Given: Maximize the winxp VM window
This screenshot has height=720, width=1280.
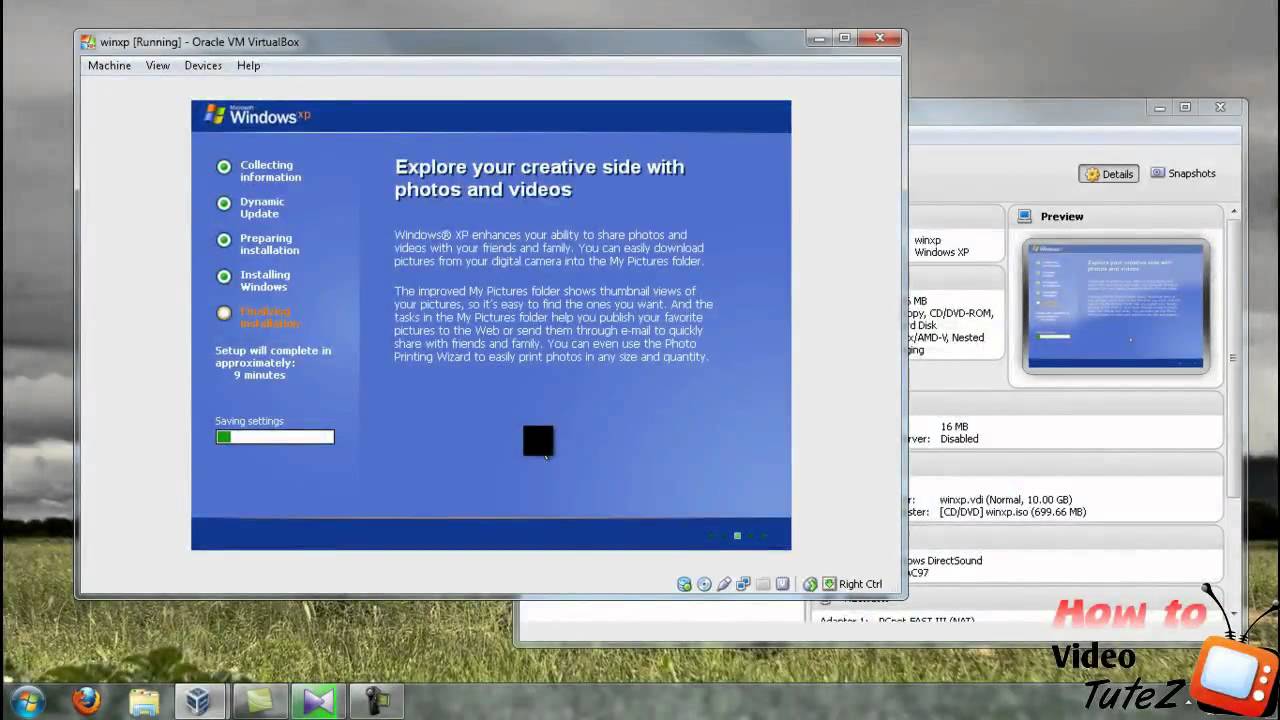Looking at the screenshot, I should point(844,38).
